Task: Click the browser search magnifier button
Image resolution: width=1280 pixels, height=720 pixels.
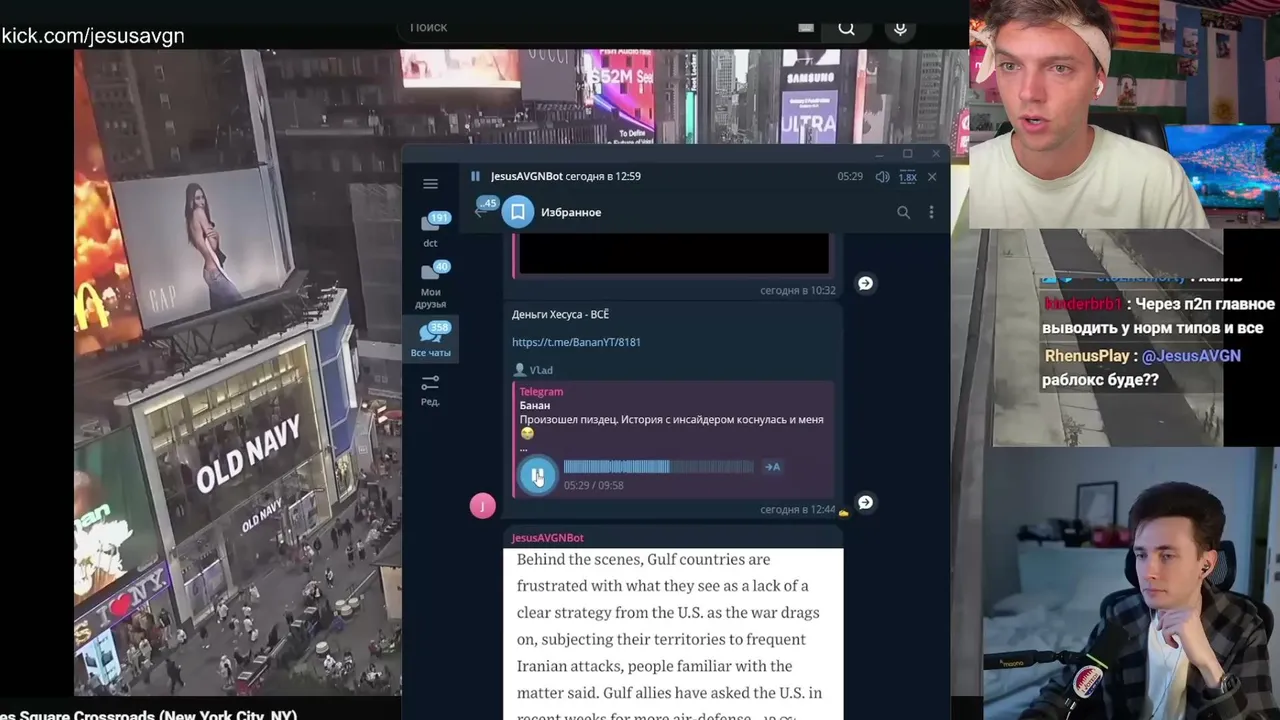Action: tap(847, 27)
